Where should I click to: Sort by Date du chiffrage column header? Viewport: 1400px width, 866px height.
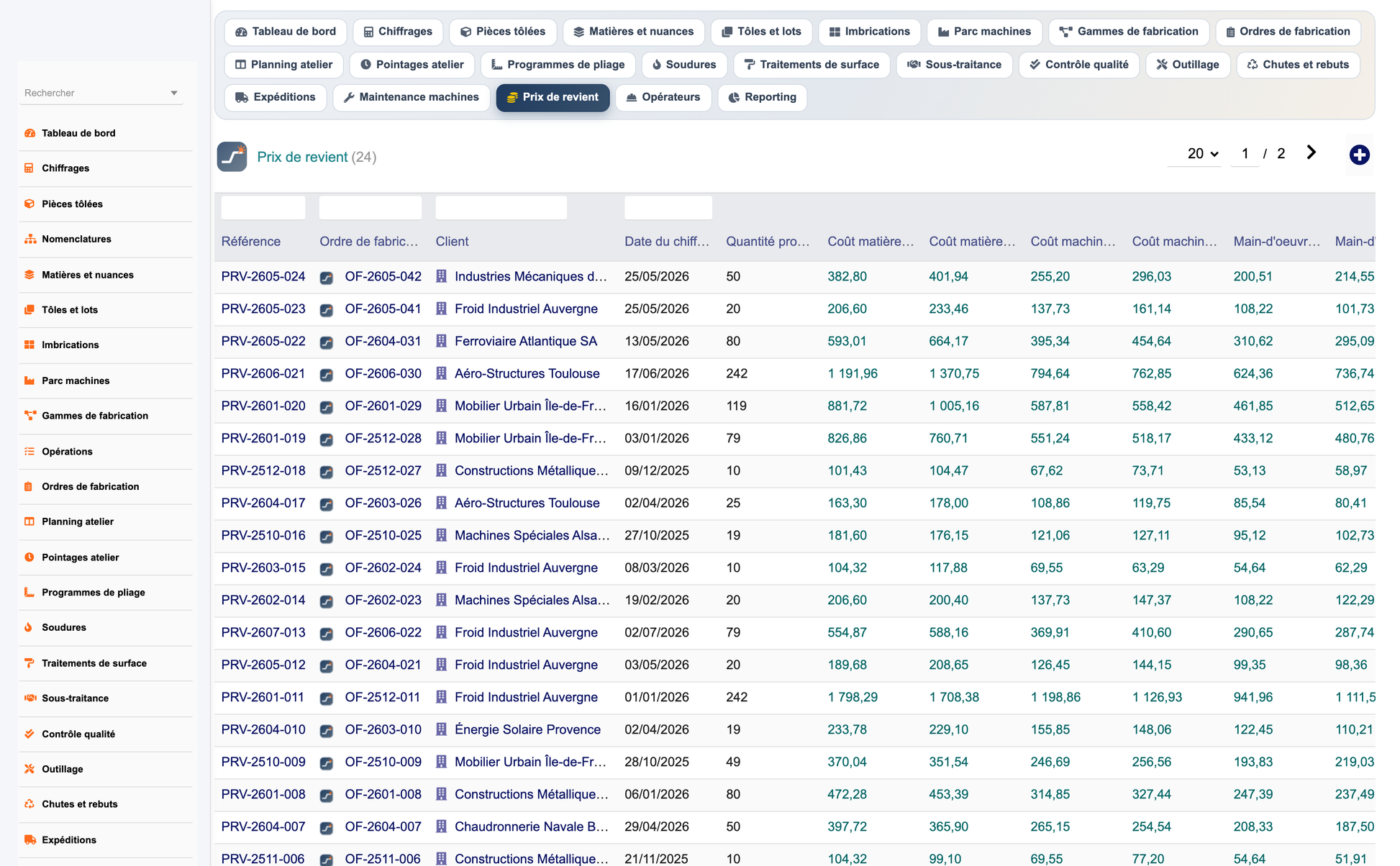pyautogui.click(x=667, y=242)
